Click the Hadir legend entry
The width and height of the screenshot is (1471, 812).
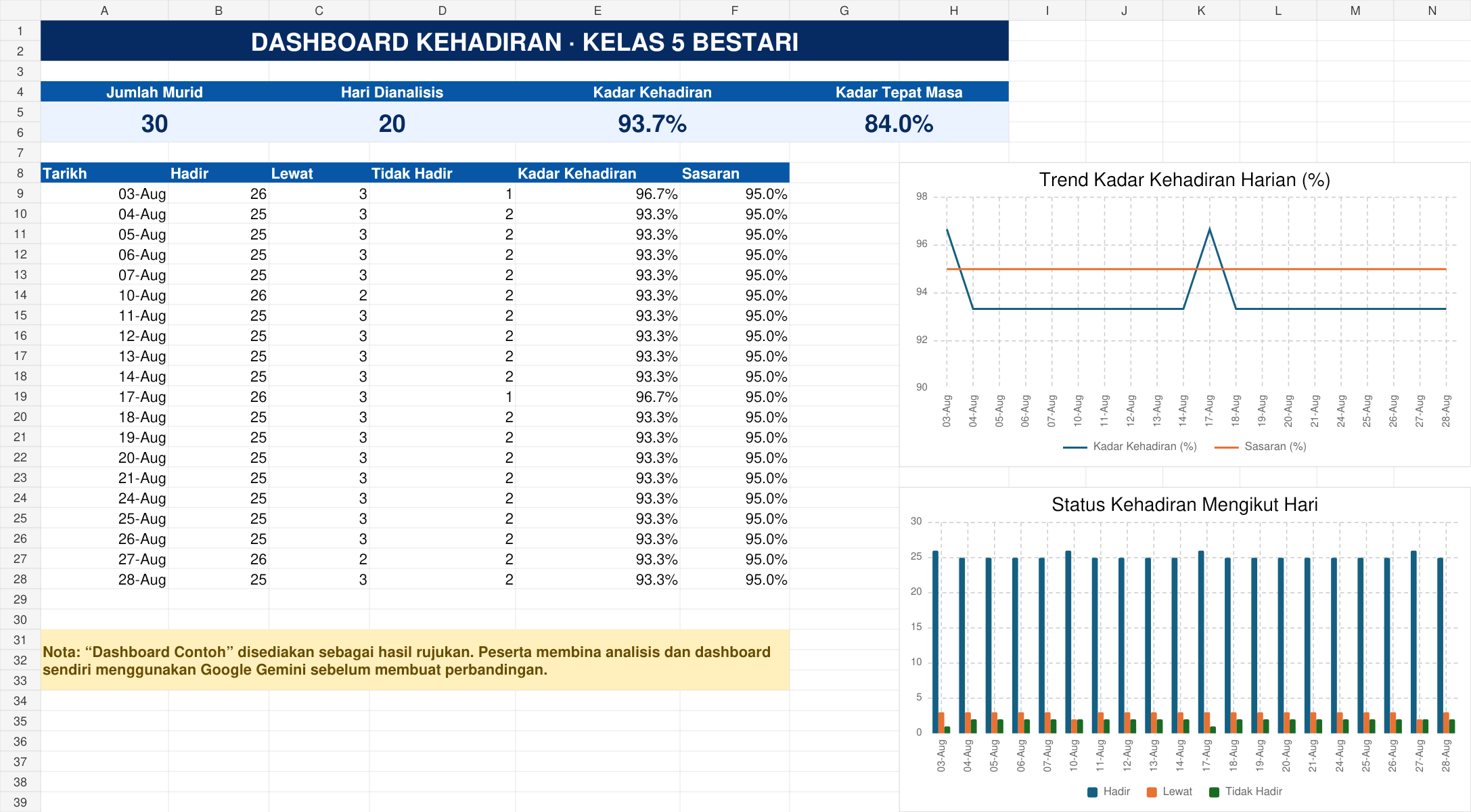pos(1108,792)
